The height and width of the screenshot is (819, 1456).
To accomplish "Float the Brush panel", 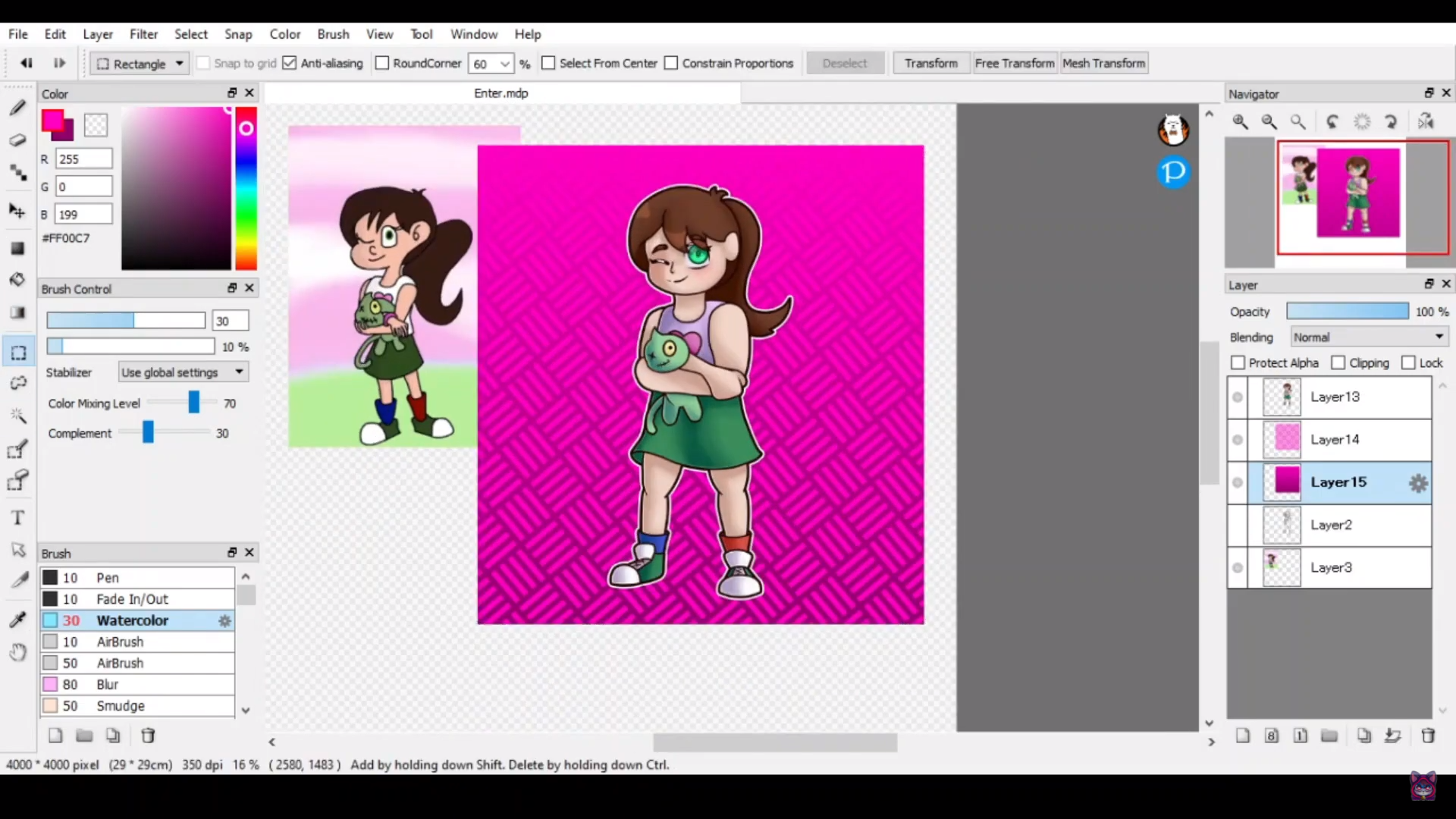I will (232, 553).
